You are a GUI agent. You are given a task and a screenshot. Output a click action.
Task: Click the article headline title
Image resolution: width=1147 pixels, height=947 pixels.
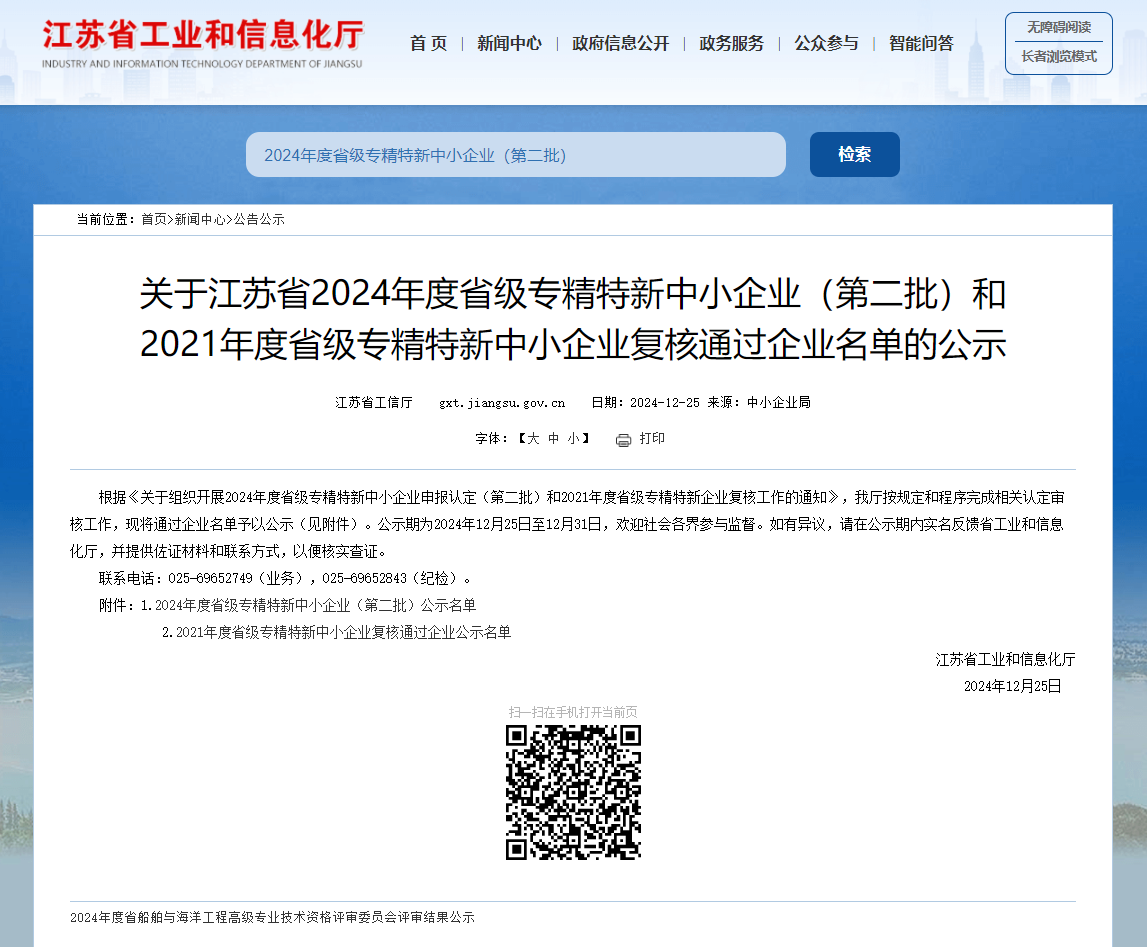point(573,319)
